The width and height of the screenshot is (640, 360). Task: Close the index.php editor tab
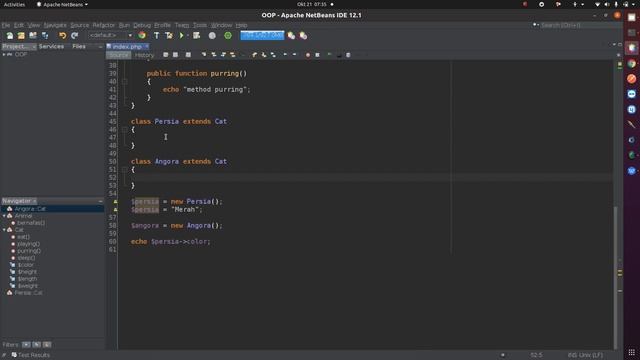click(147, 47)
